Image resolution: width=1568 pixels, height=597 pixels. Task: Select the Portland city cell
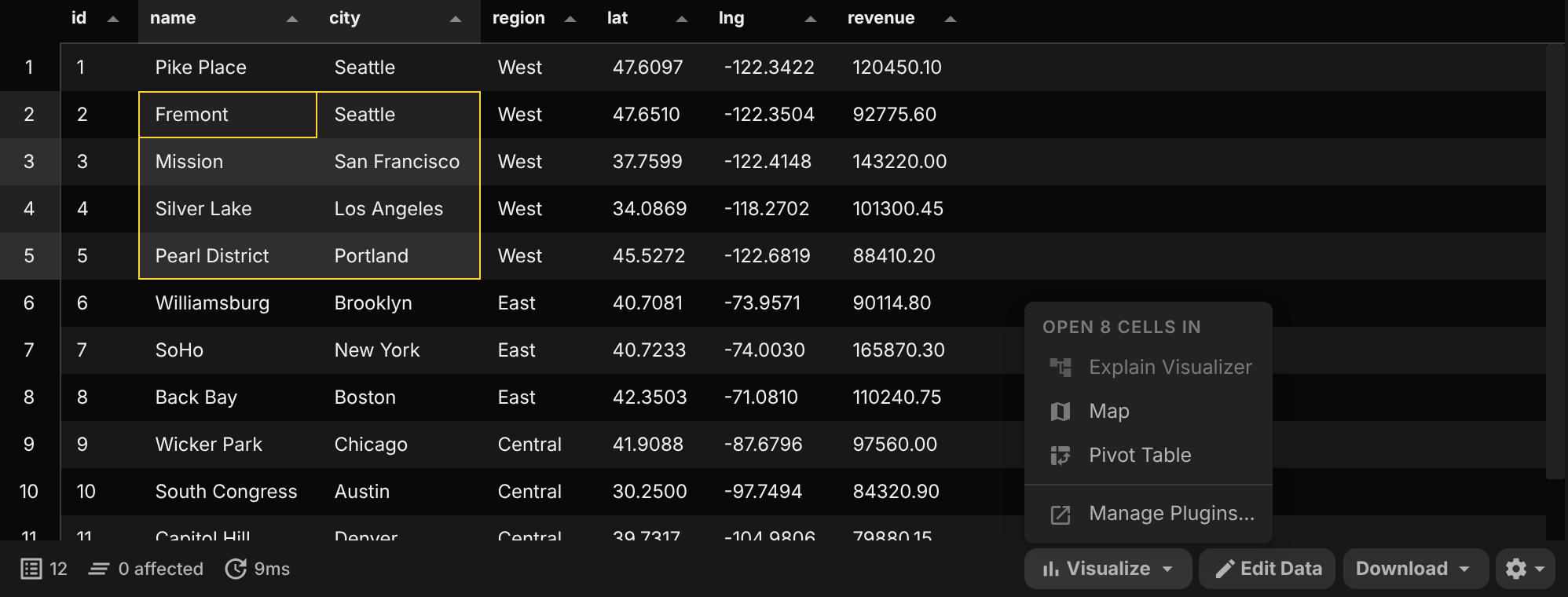pyautogui.click(x=398, y=256)
